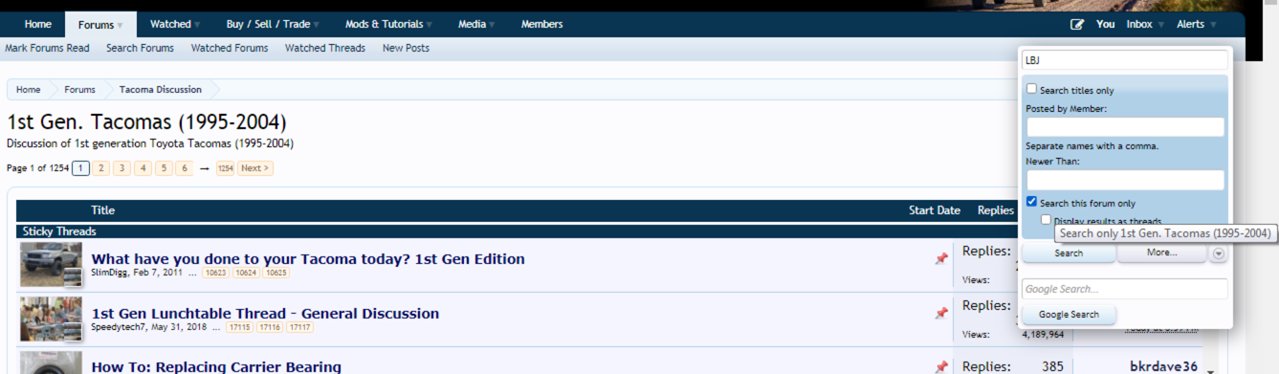Image resolution: width=1279 pixels, height=374 pixels.
Task: Click the Google Search button
Action: [x=1069, y=314]
